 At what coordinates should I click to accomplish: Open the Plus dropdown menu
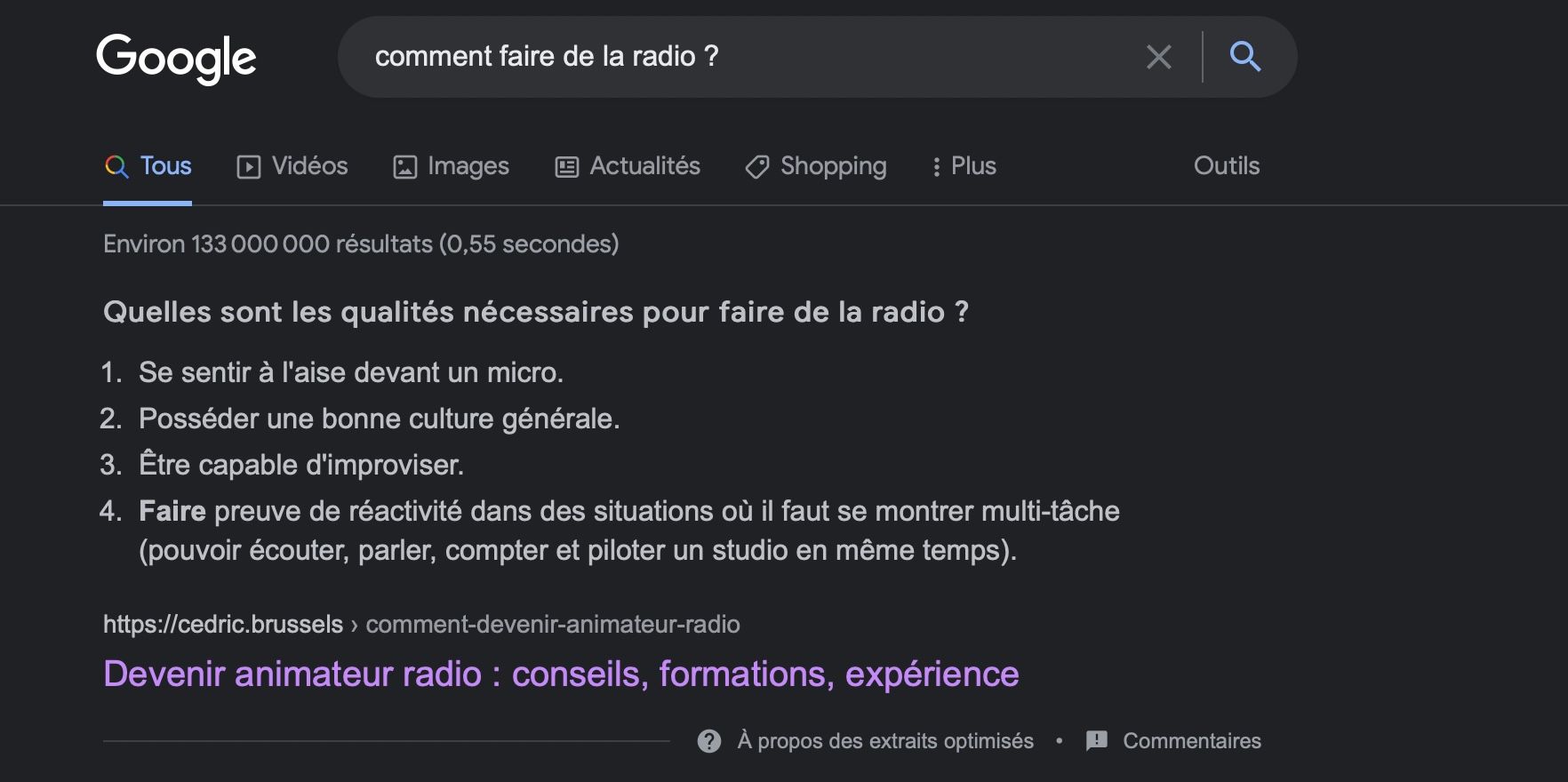click(x=970, y=166)
